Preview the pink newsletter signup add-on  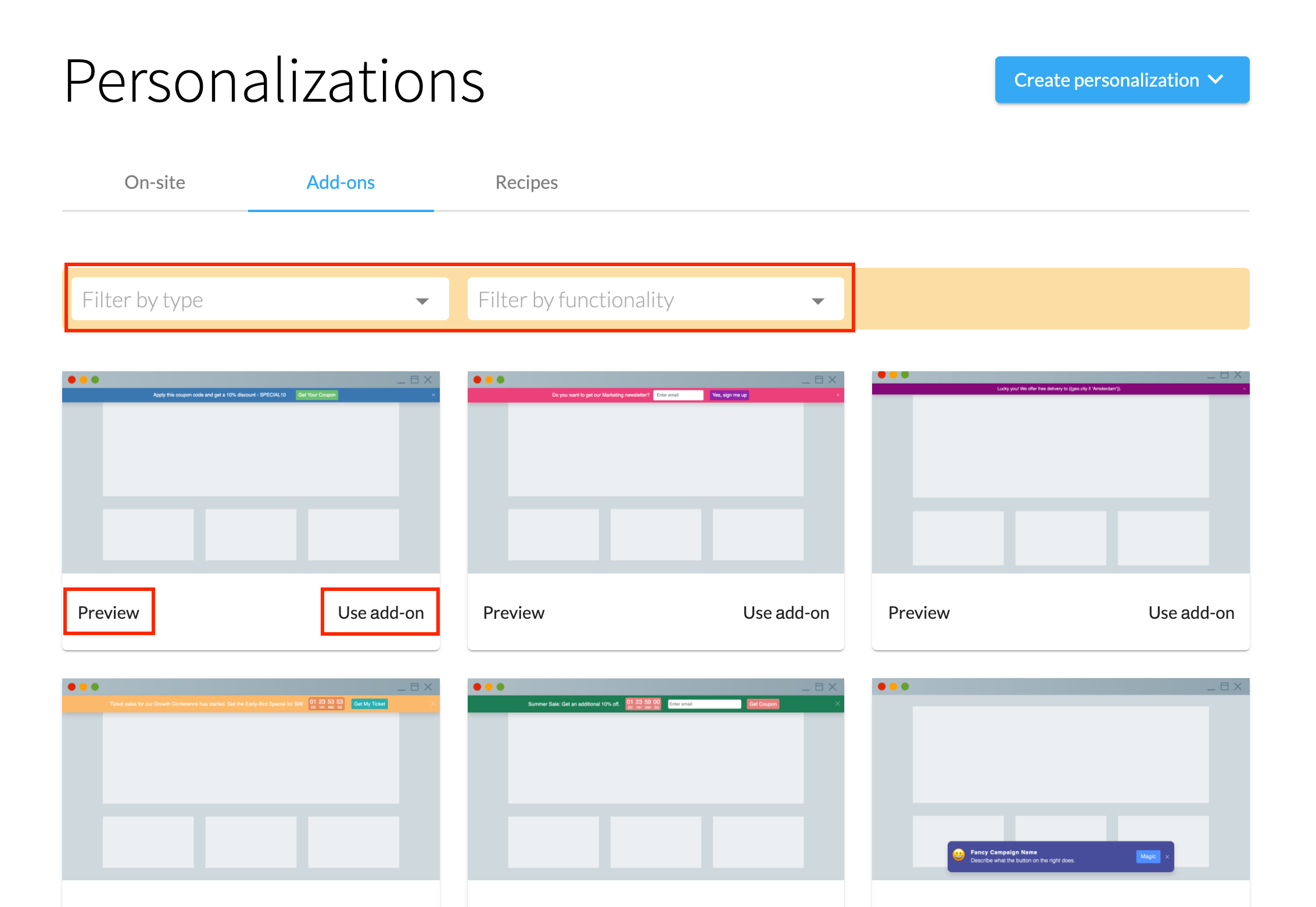click(x=514, y=612)
